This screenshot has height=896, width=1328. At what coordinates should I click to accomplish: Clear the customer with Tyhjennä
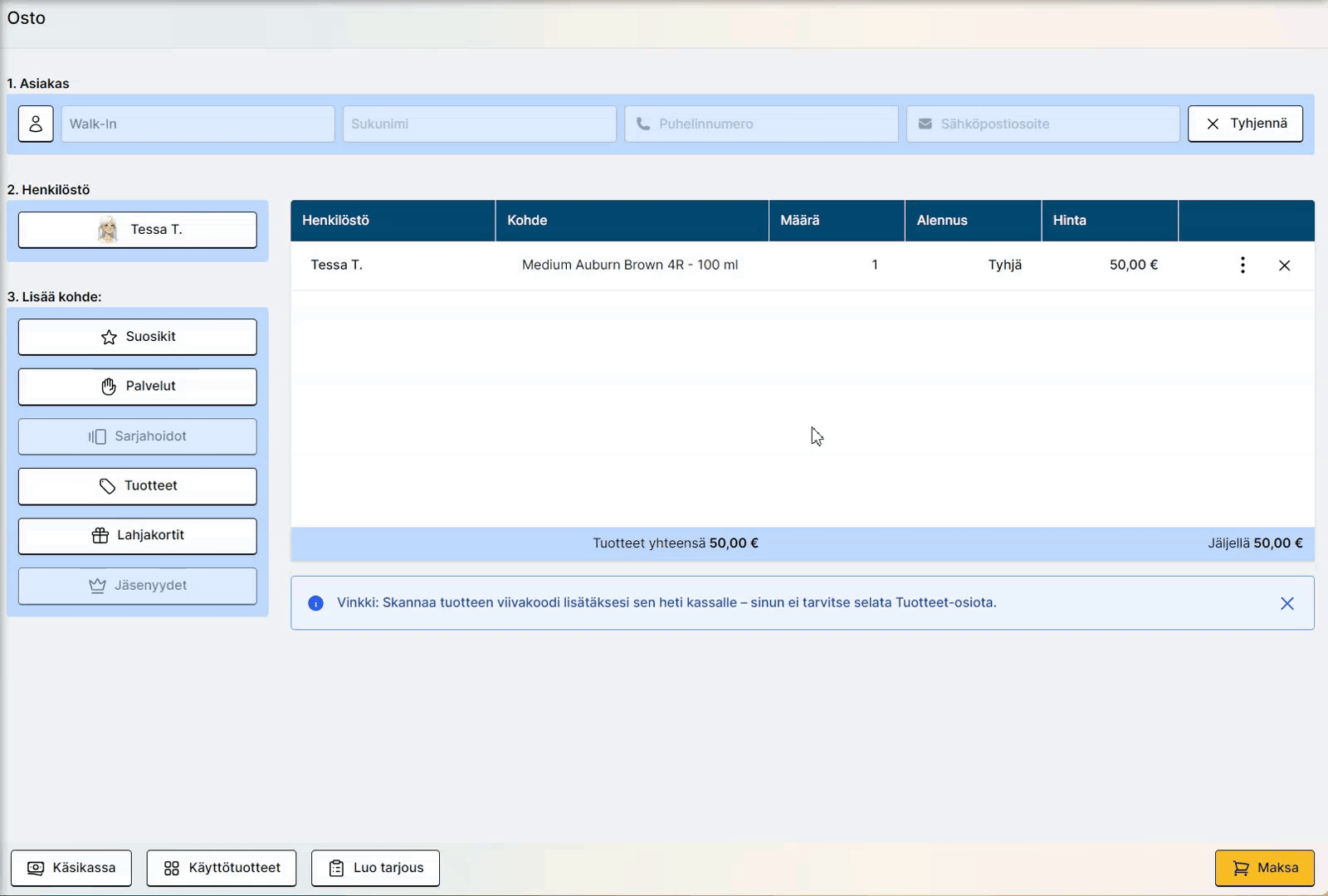click(1245, 124)
